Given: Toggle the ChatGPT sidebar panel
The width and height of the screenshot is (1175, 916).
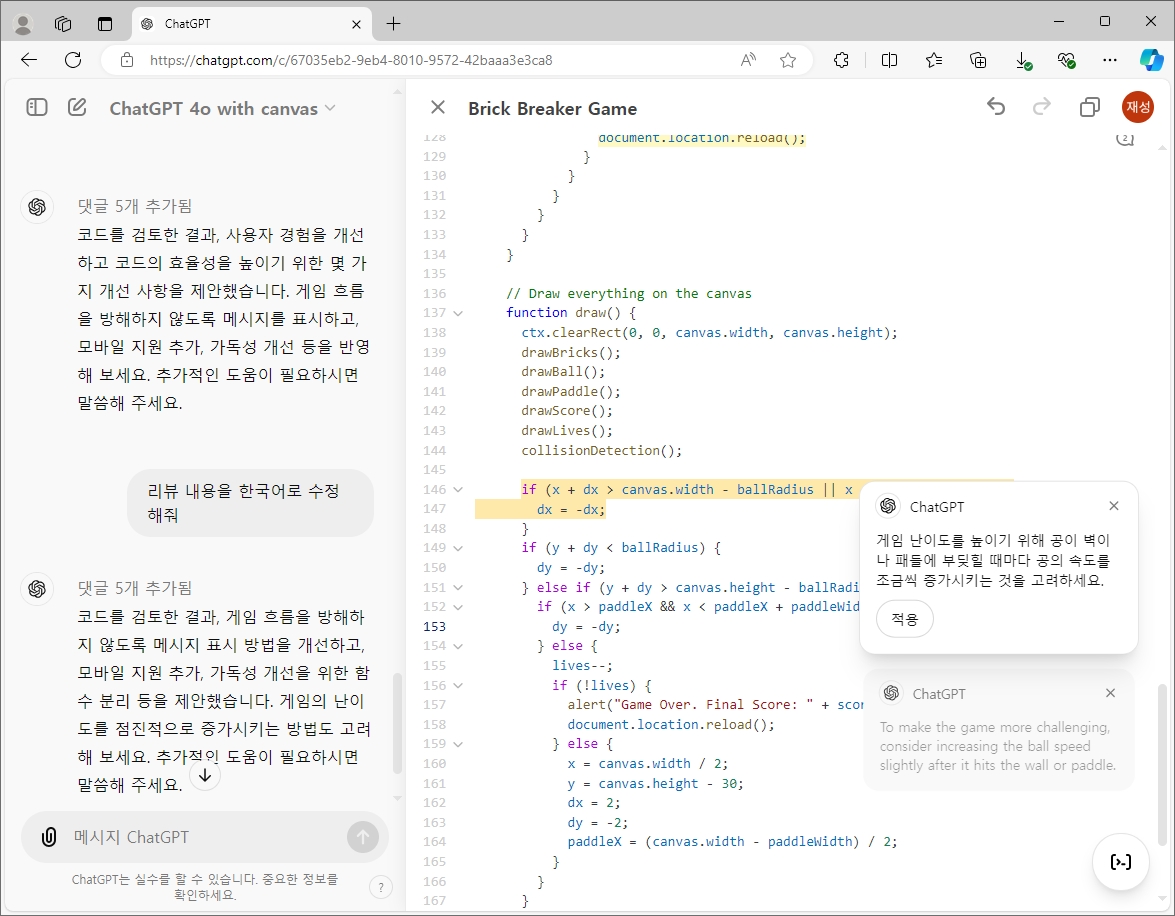Looking at the screenshot, I should (37, 108).
